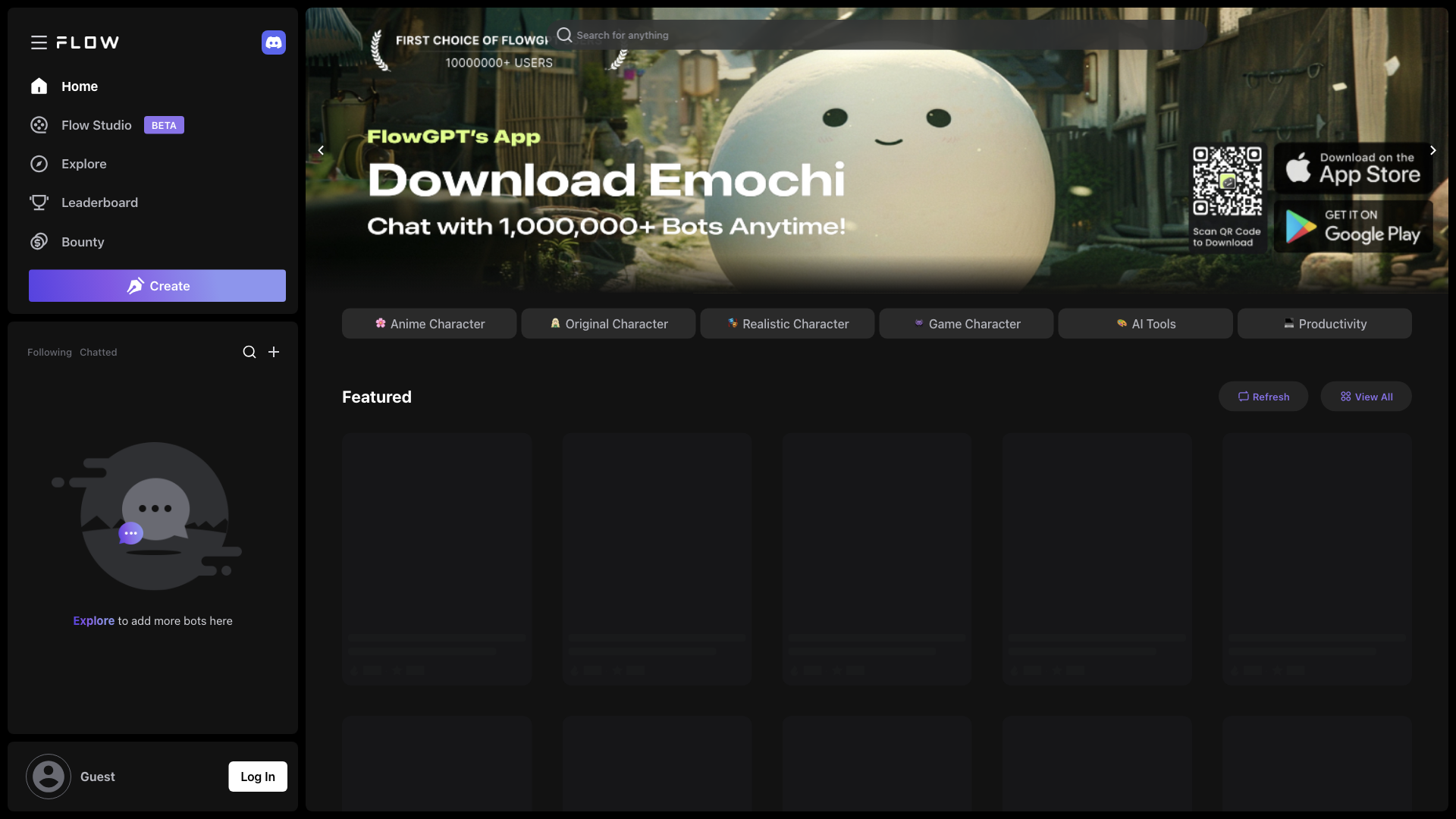Select the Explore sidebar icon
Image resolution: width=1456 pixels, height=819 pixels.
[39, 163]
